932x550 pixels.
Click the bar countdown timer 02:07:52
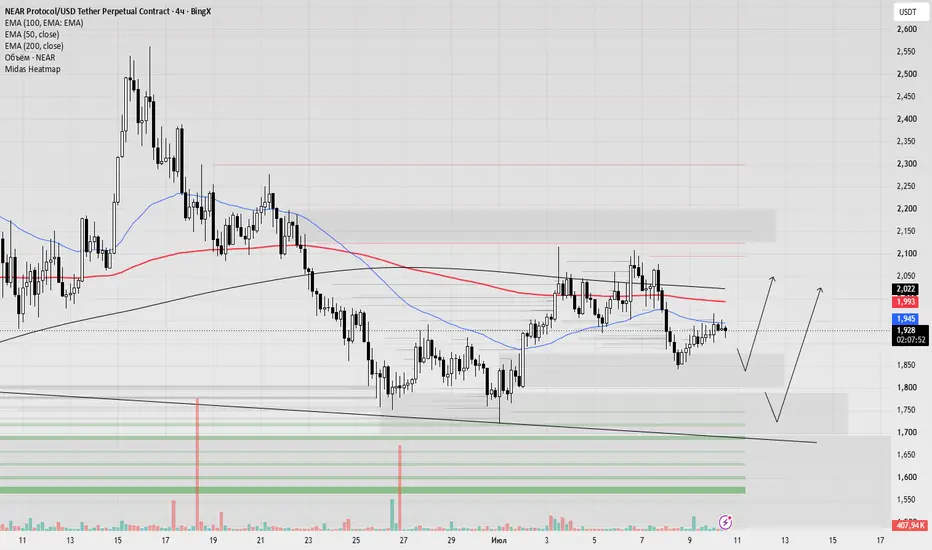point(911,340)
